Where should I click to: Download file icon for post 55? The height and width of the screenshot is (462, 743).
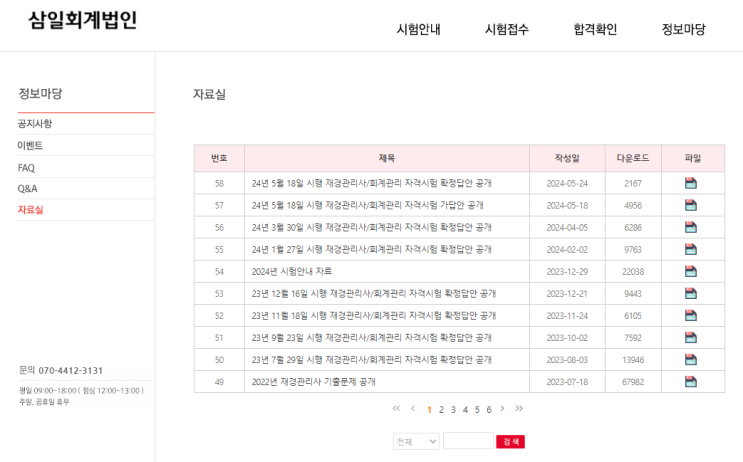[691, 249]
